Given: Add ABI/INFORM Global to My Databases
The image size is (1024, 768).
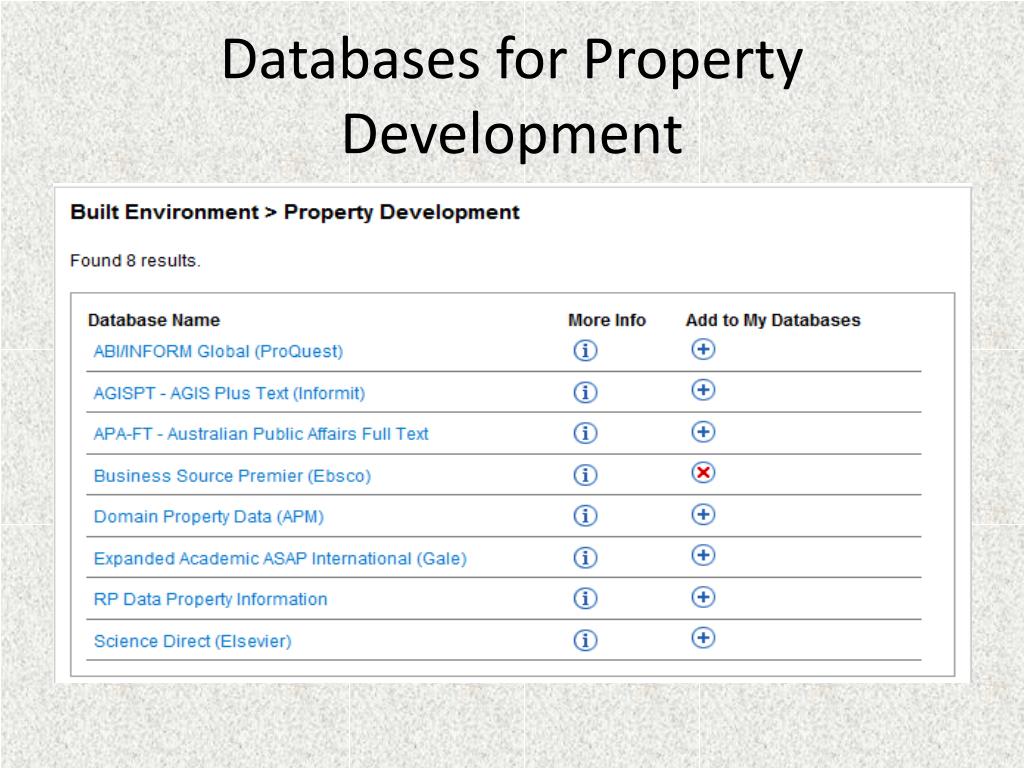Looking at the screenshot, I should coord(703,349).
